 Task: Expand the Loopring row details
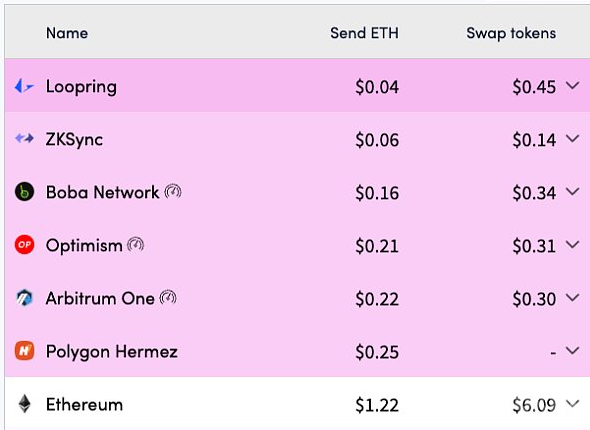click(573, 86)
